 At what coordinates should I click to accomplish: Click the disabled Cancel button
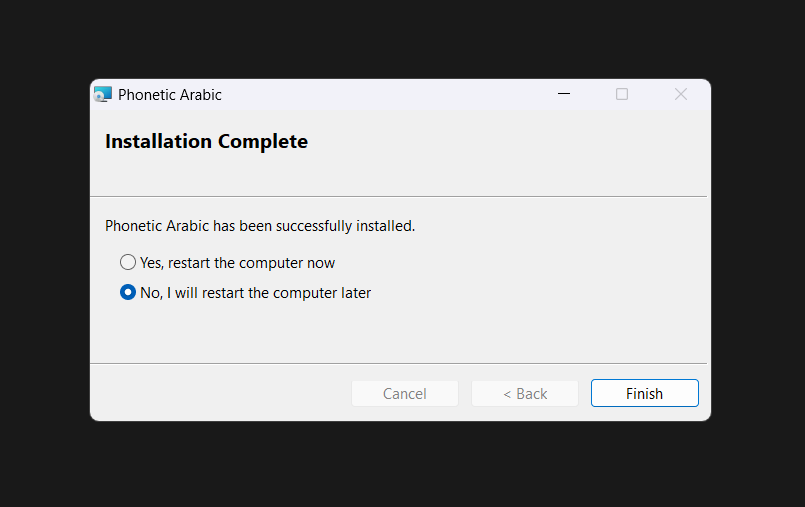pos(405,394)
